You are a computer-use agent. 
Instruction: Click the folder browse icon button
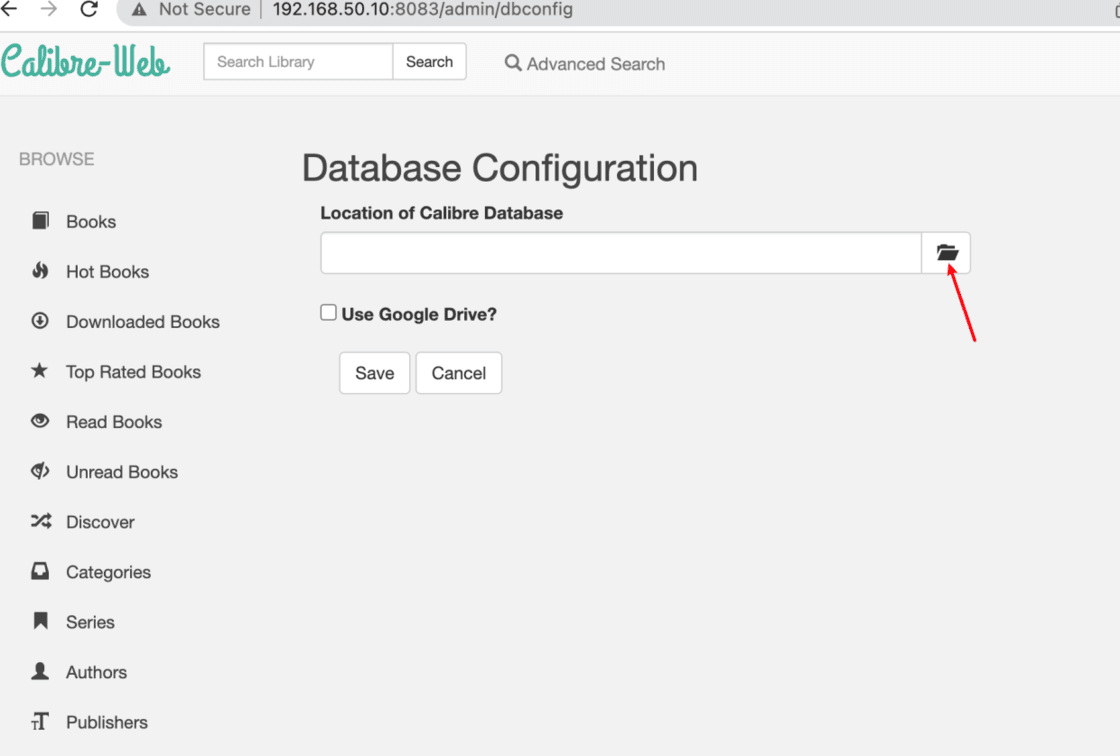click(x=946, y=253)
